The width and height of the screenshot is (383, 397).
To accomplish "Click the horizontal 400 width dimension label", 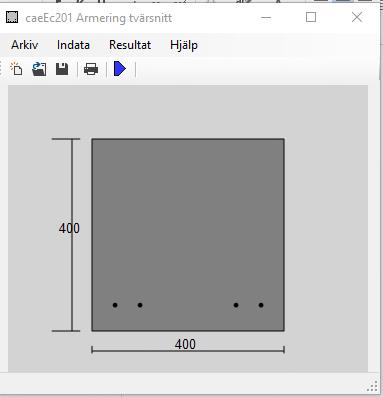I will [185, 344].
